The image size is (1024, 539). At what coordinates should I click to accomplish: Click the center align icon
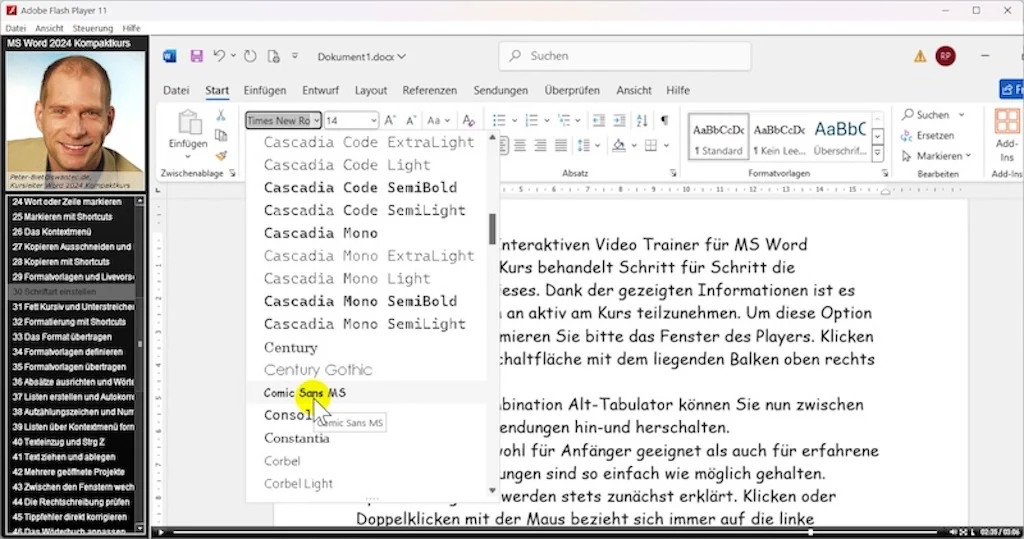click(x=520, y=145)
